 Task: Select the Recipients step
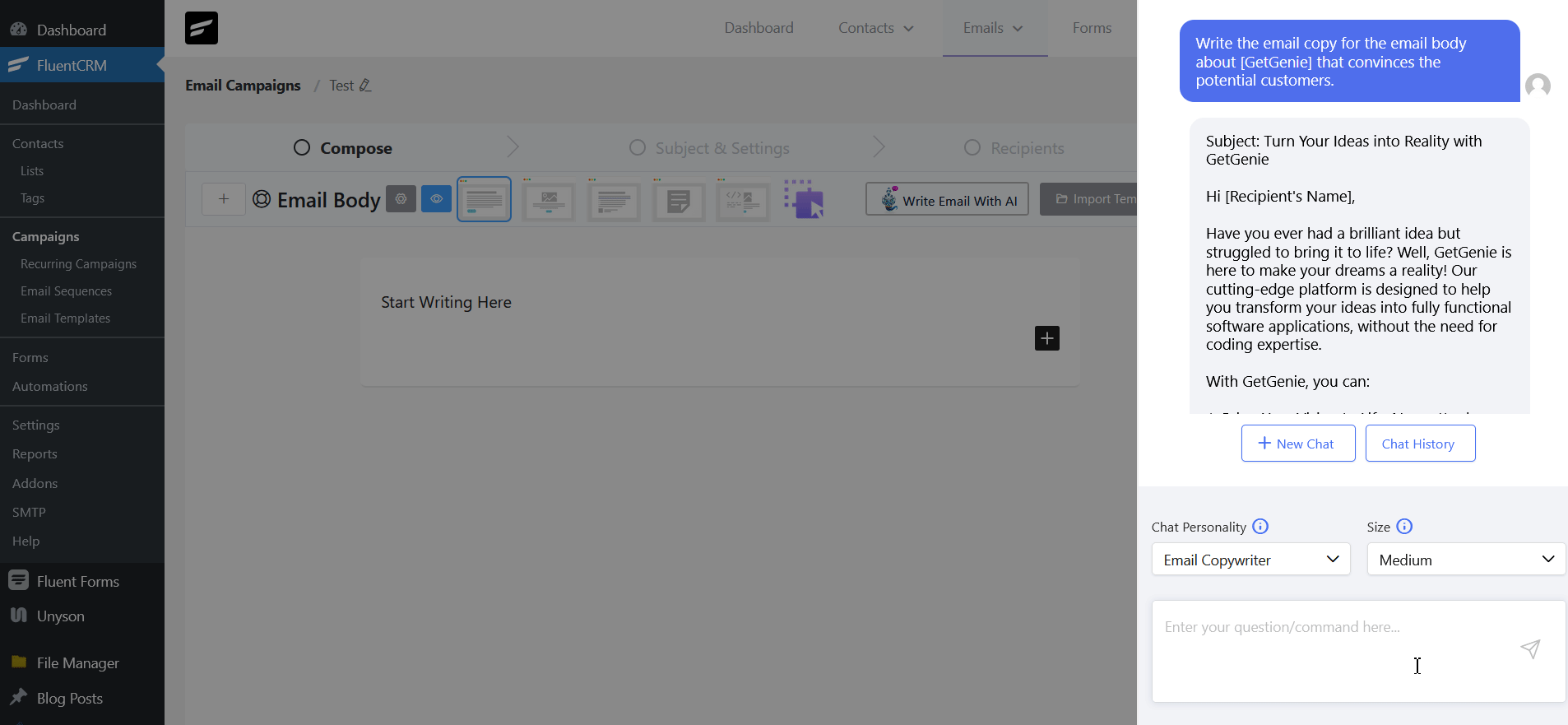1014,148
